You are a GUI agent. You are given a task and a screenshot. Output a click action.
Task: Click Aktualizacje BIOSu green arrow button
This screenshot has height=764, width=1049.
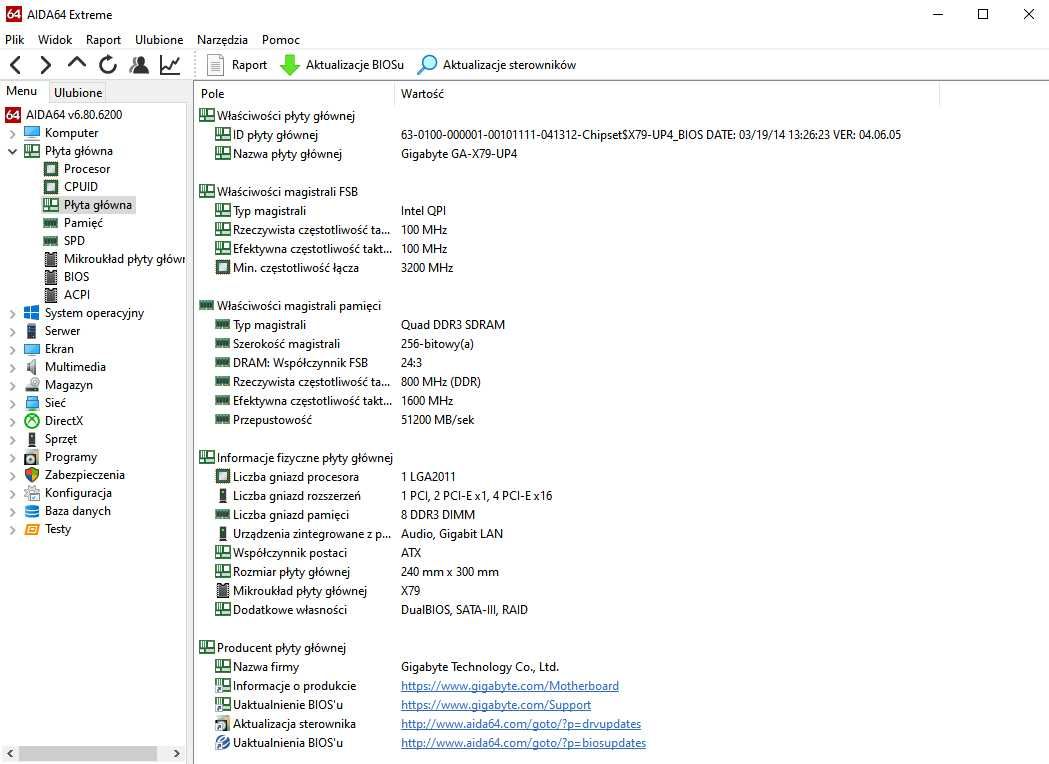(x=342, y=65)
